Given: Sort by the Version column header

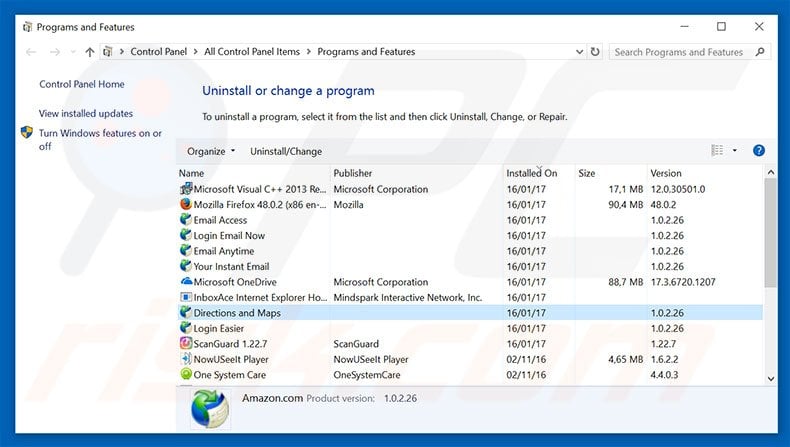Looking at the screenshot, I should click(x=705, y=173).
